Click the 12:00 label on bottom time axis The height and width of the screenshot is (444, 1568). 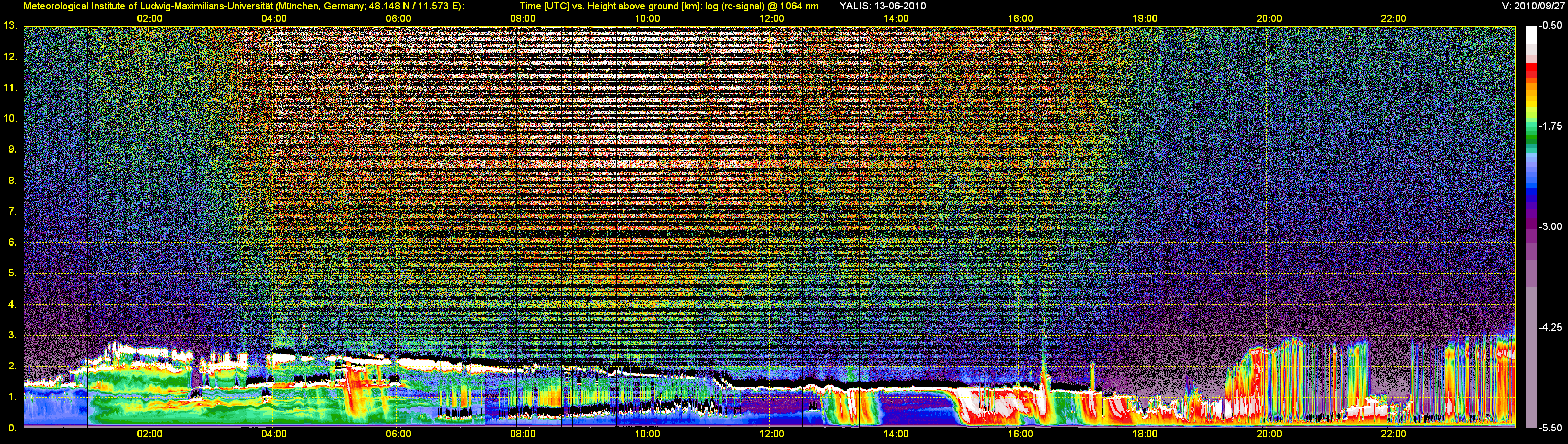click(772, 434)
